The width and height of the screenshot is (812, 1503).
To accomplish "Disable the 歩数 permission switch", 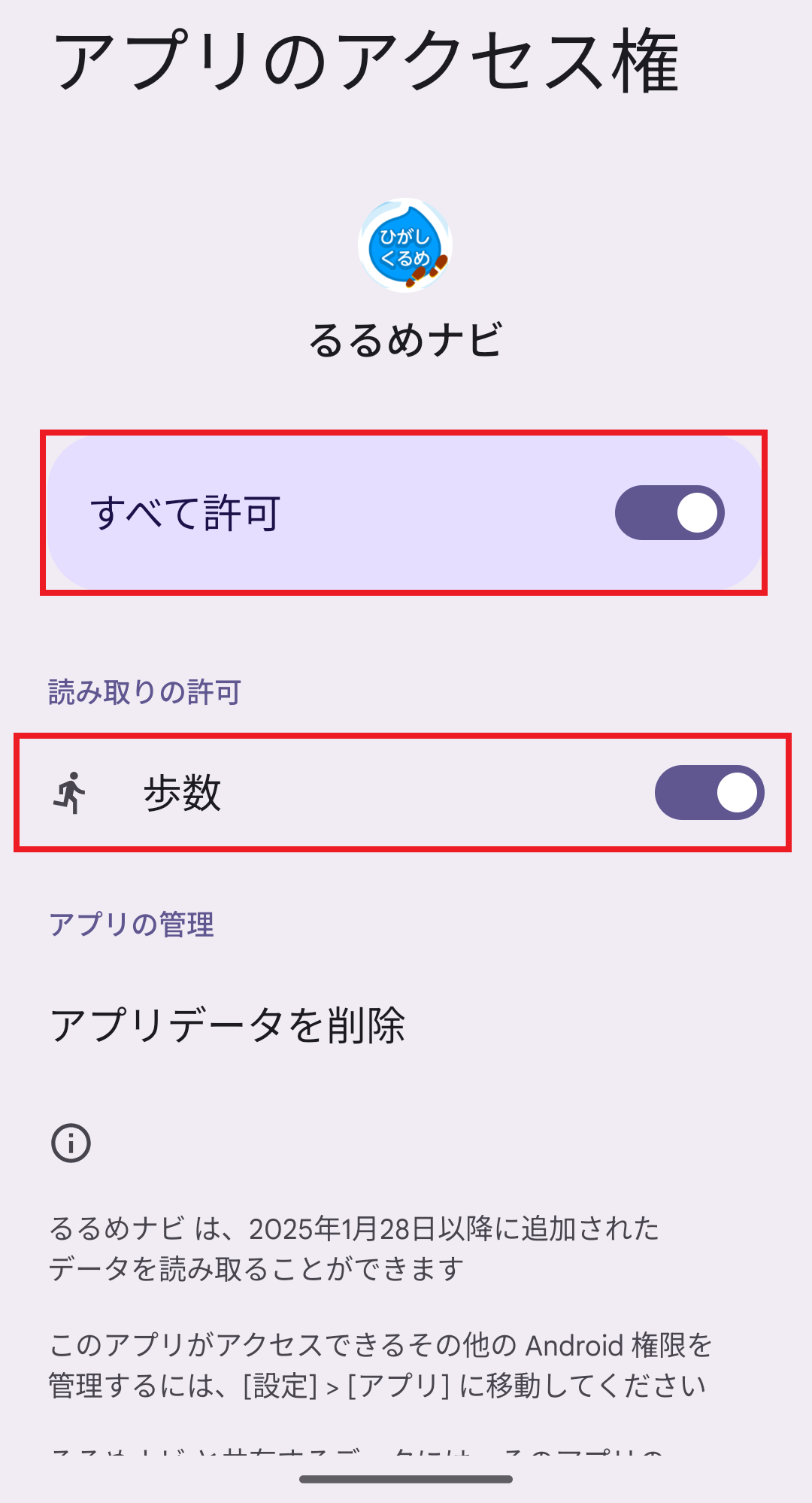I will (x=709, y=793).
